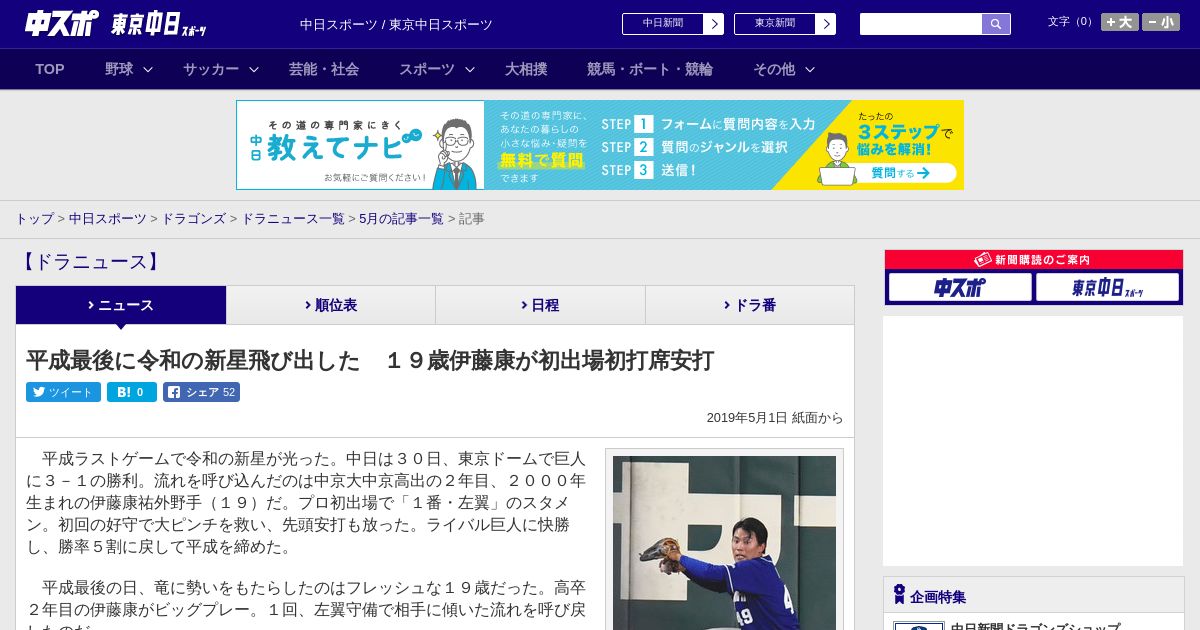Click the 【ドラニュース】 section heading
This screenshot has height=630, width=1200.
90,262
